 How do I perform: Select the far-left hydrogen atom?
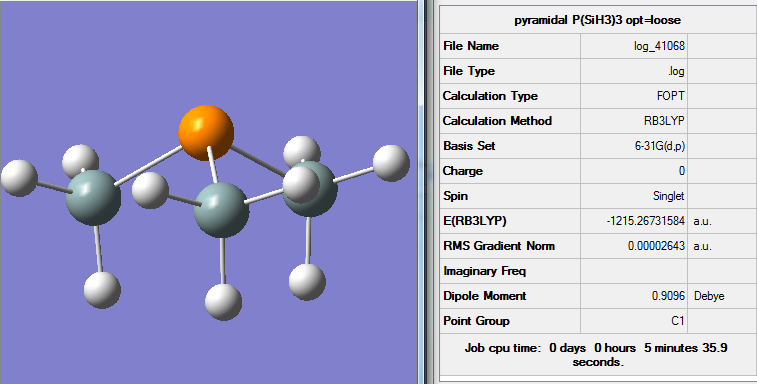coord(19,178)
